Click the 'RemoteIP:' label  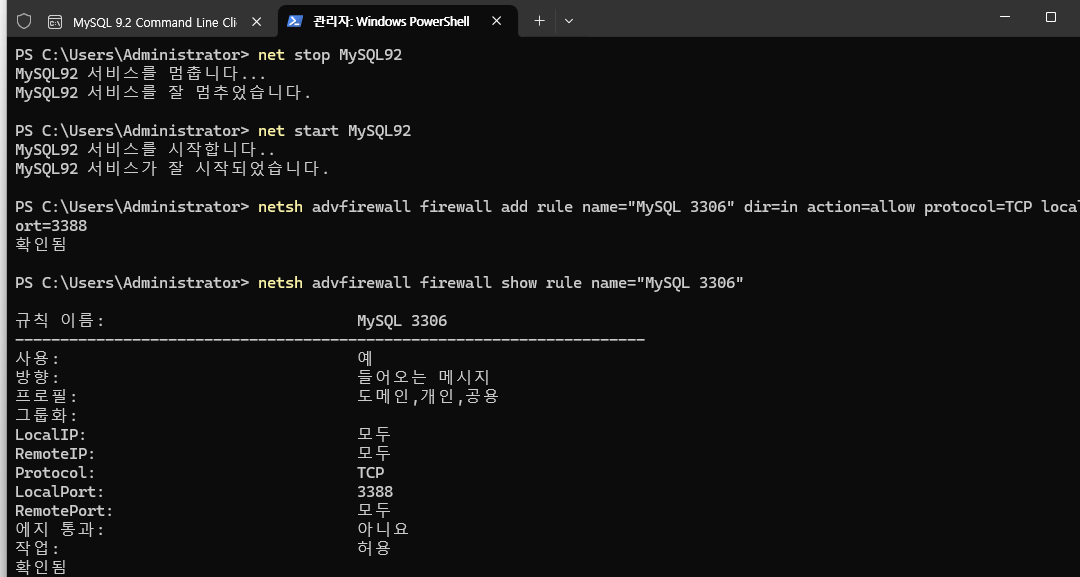55,454
